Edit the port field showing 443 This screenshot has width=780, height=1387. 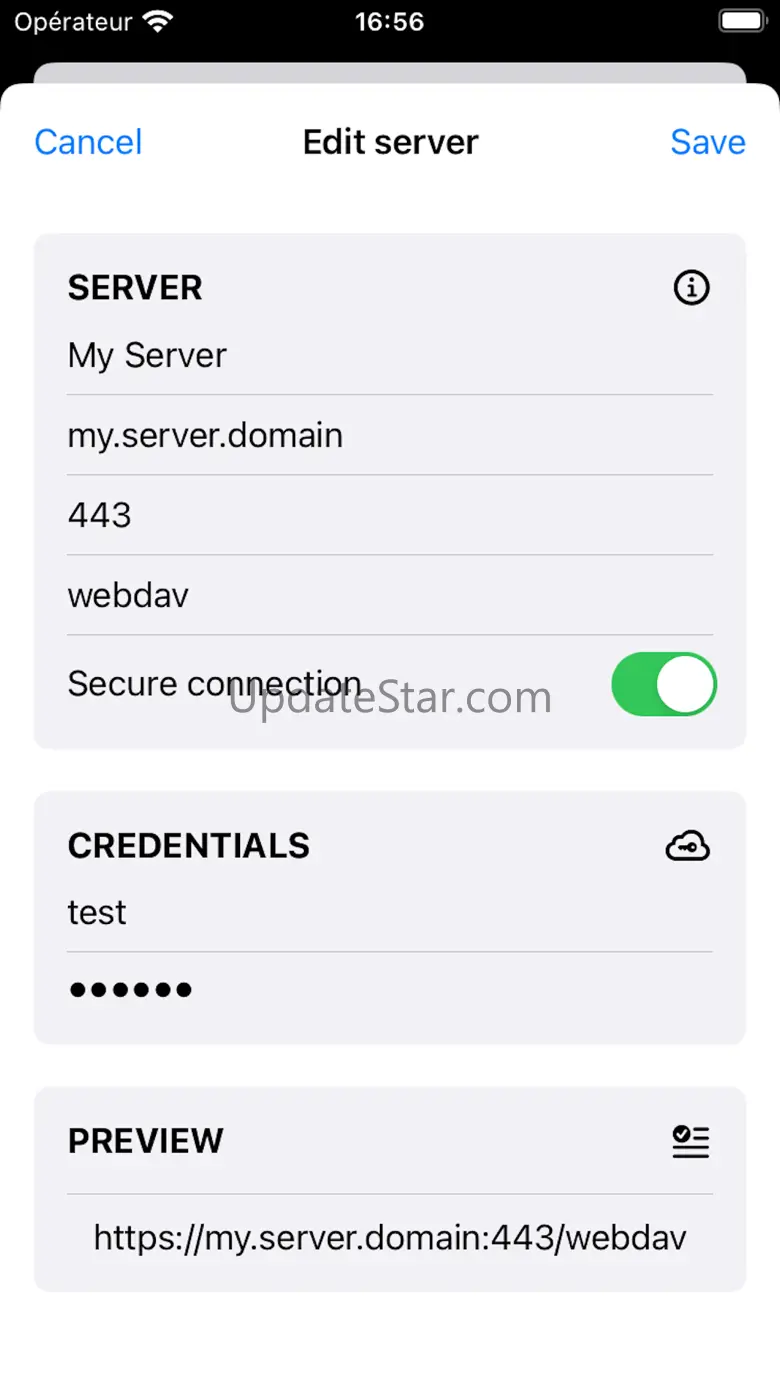(390, 515)
